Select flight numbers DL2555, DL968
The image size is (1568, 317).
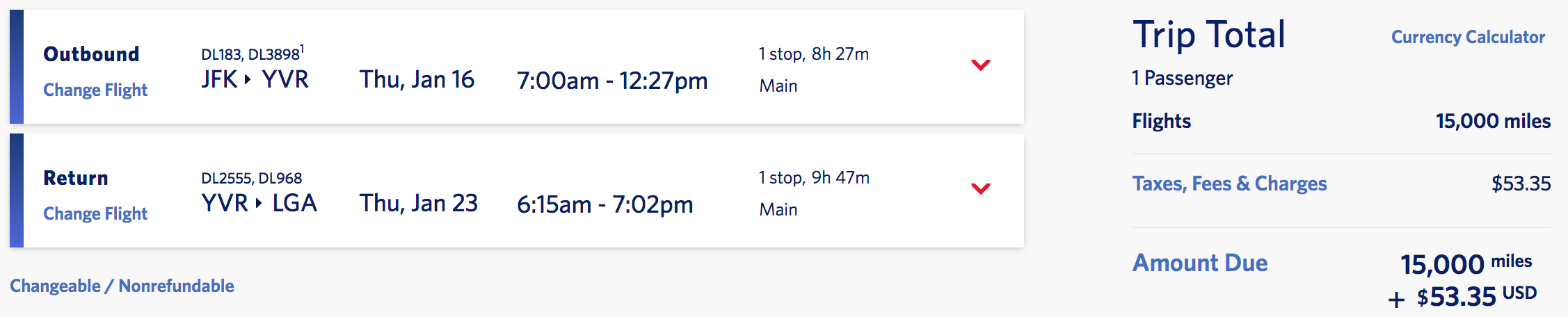click(x=251, y=179)
